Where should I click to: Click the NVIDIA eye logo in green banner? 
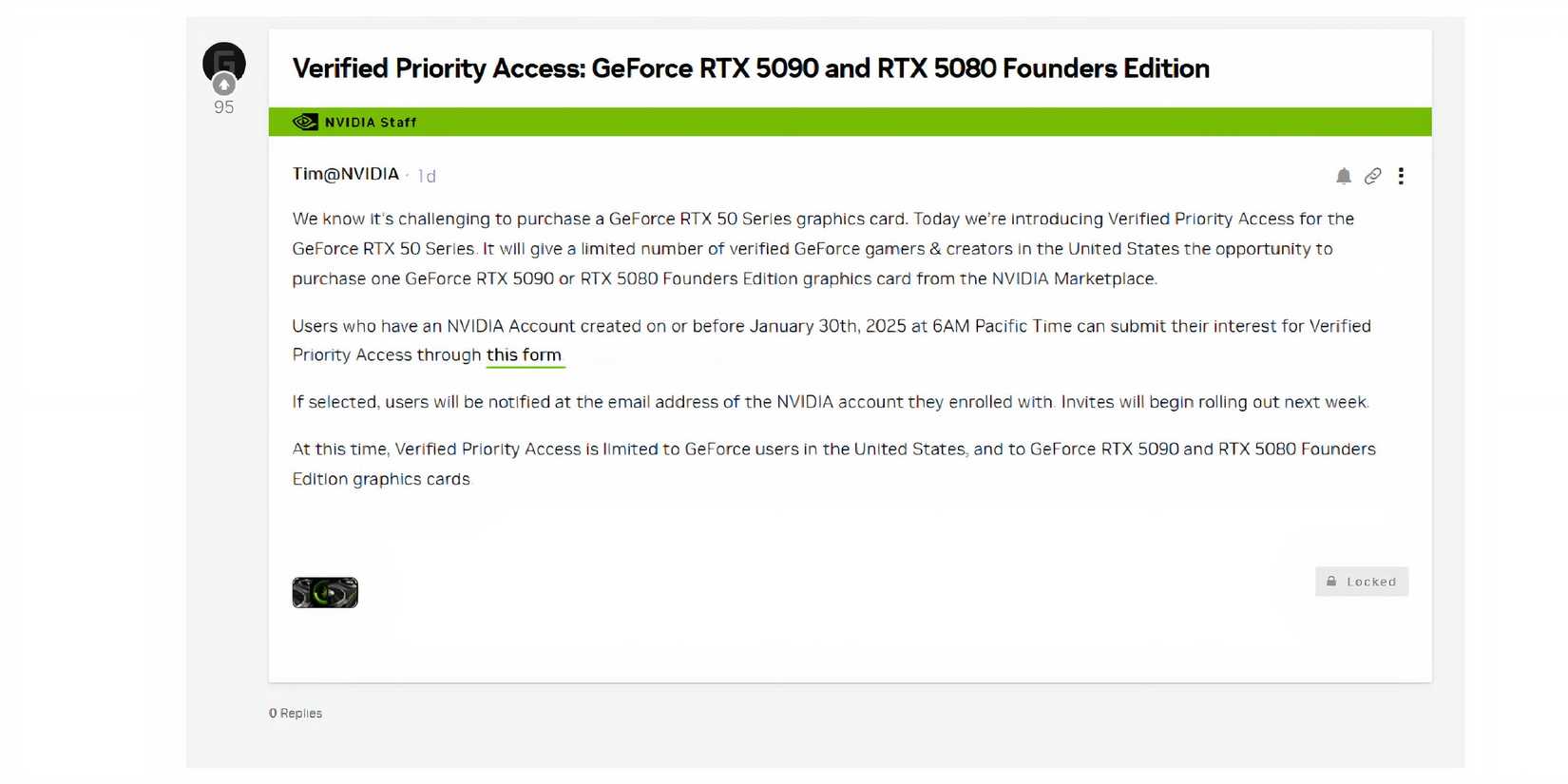pos(305,122)
